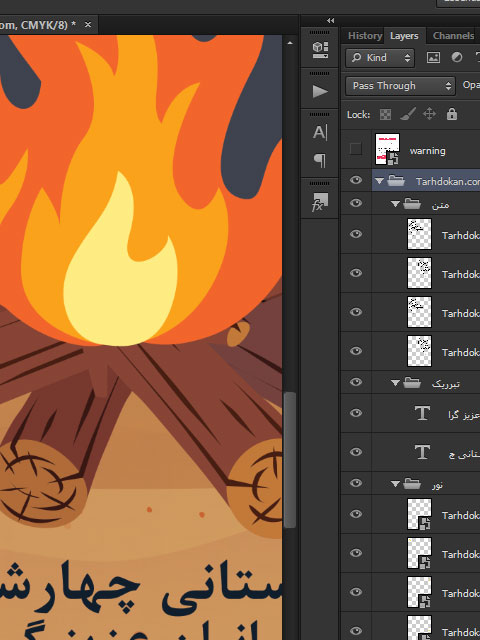Select the متن group name
Viewport: 480px width, 640px height.
(x=440, y=205)
